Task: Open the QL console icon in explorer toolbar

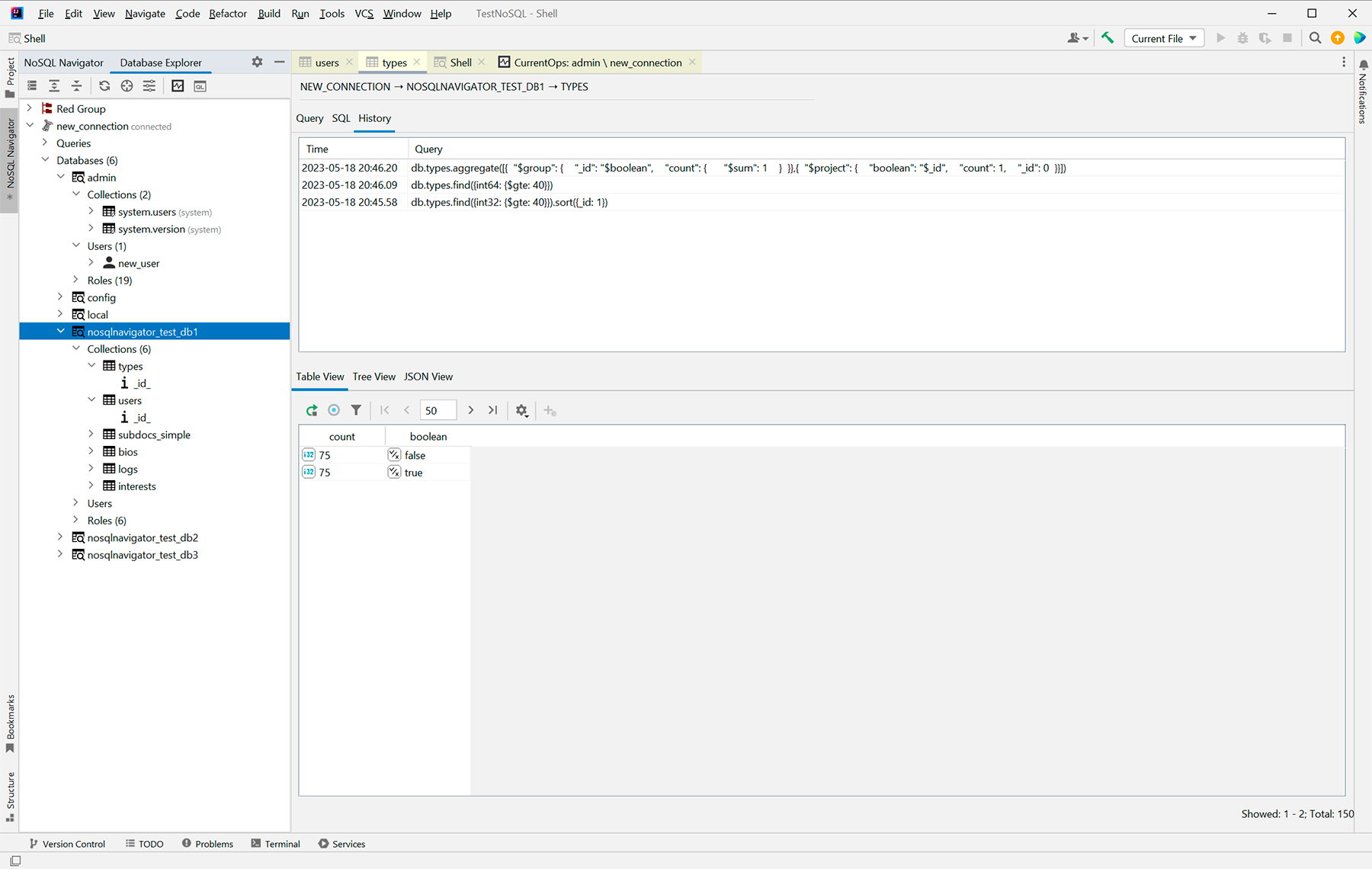Action: [x=200, y=86]
